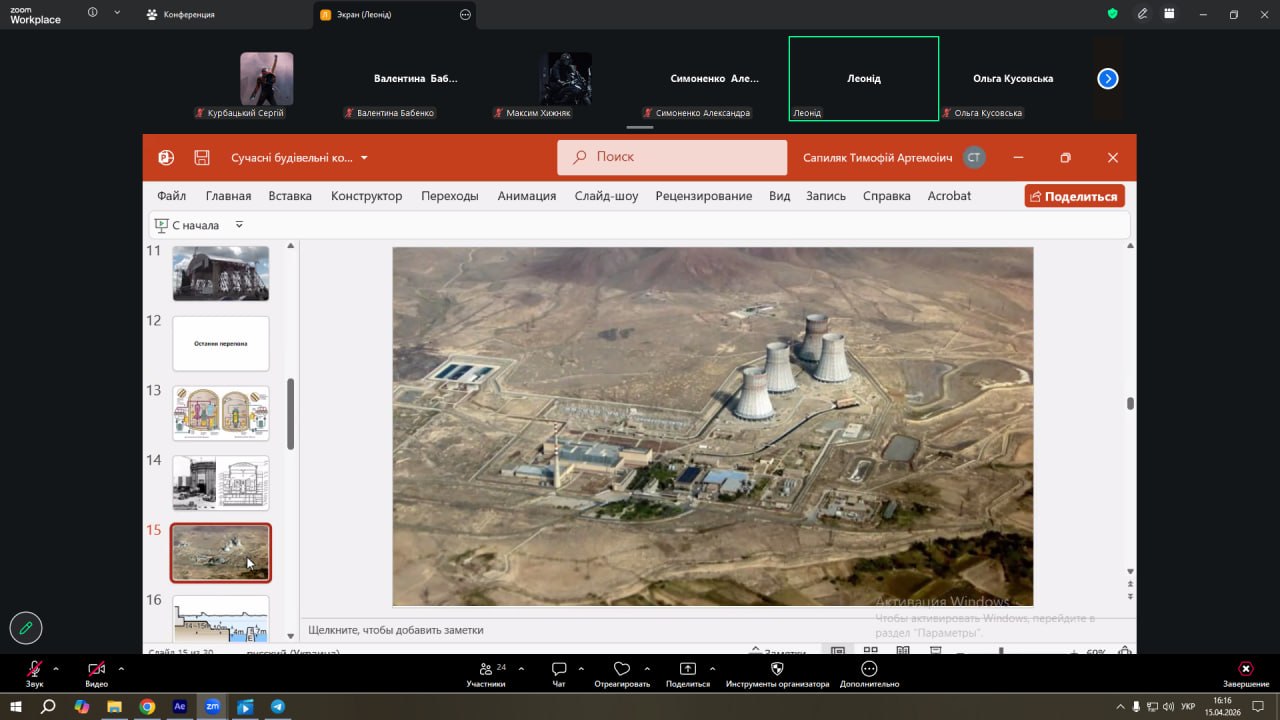The width and height of the screenshot is (1280, 720).
Task: Open the Zoom Workplace dropdown chevron
Action: (117, 14)
